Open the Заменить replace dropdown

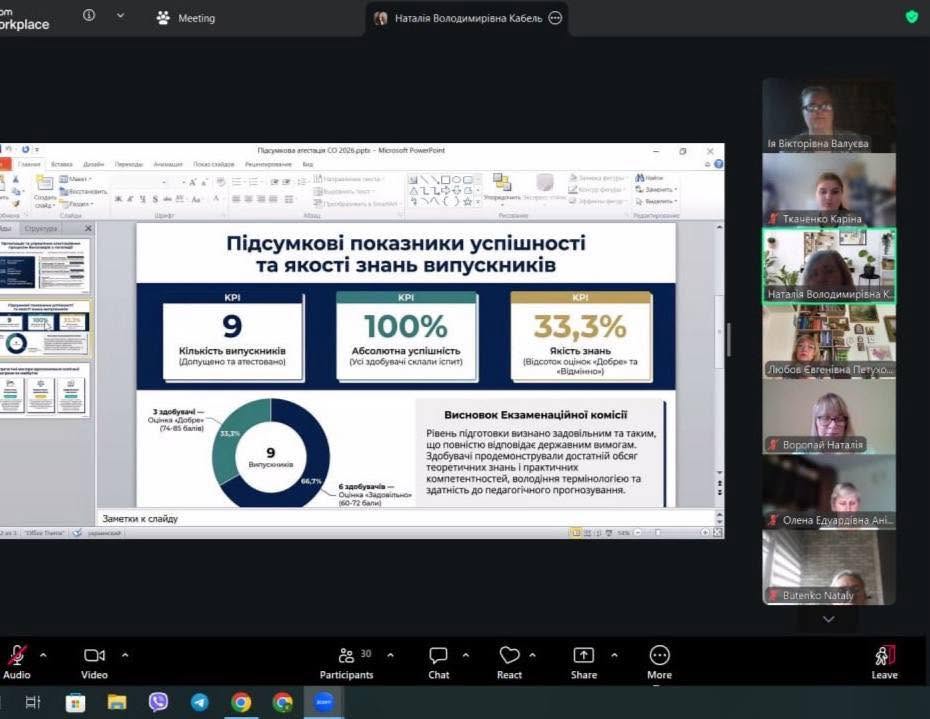(x=656, y=190)
